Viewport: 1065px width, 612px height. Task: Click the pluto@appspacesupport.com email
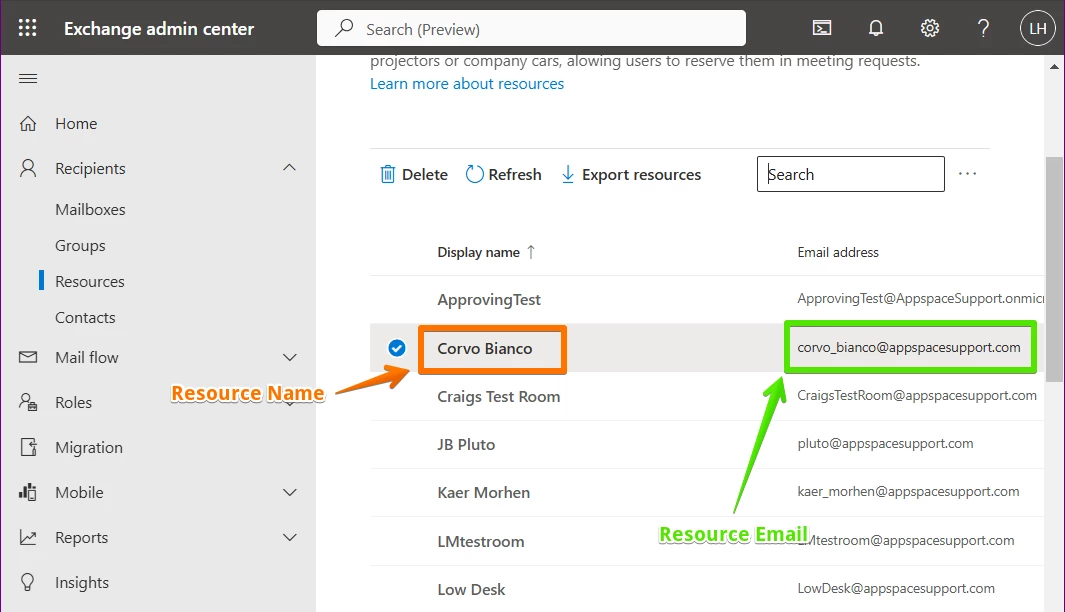[x=885, y=444]
